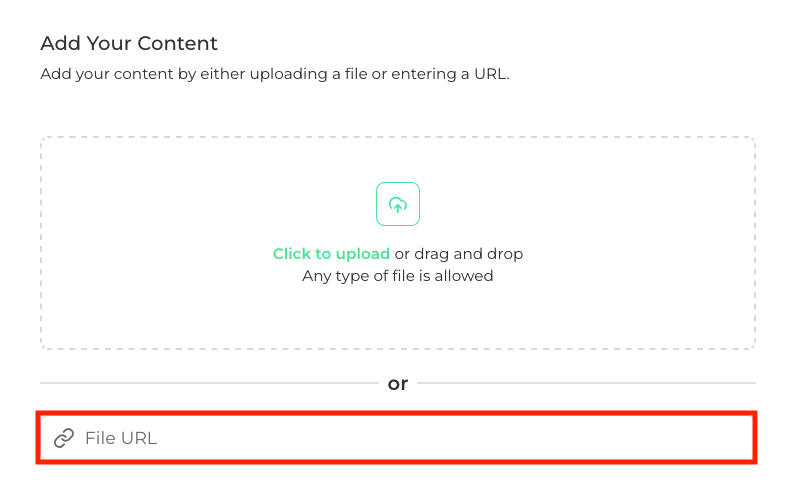Click the upward arrow inside the cloud icon
792x503 pixels.
(398, 206)
